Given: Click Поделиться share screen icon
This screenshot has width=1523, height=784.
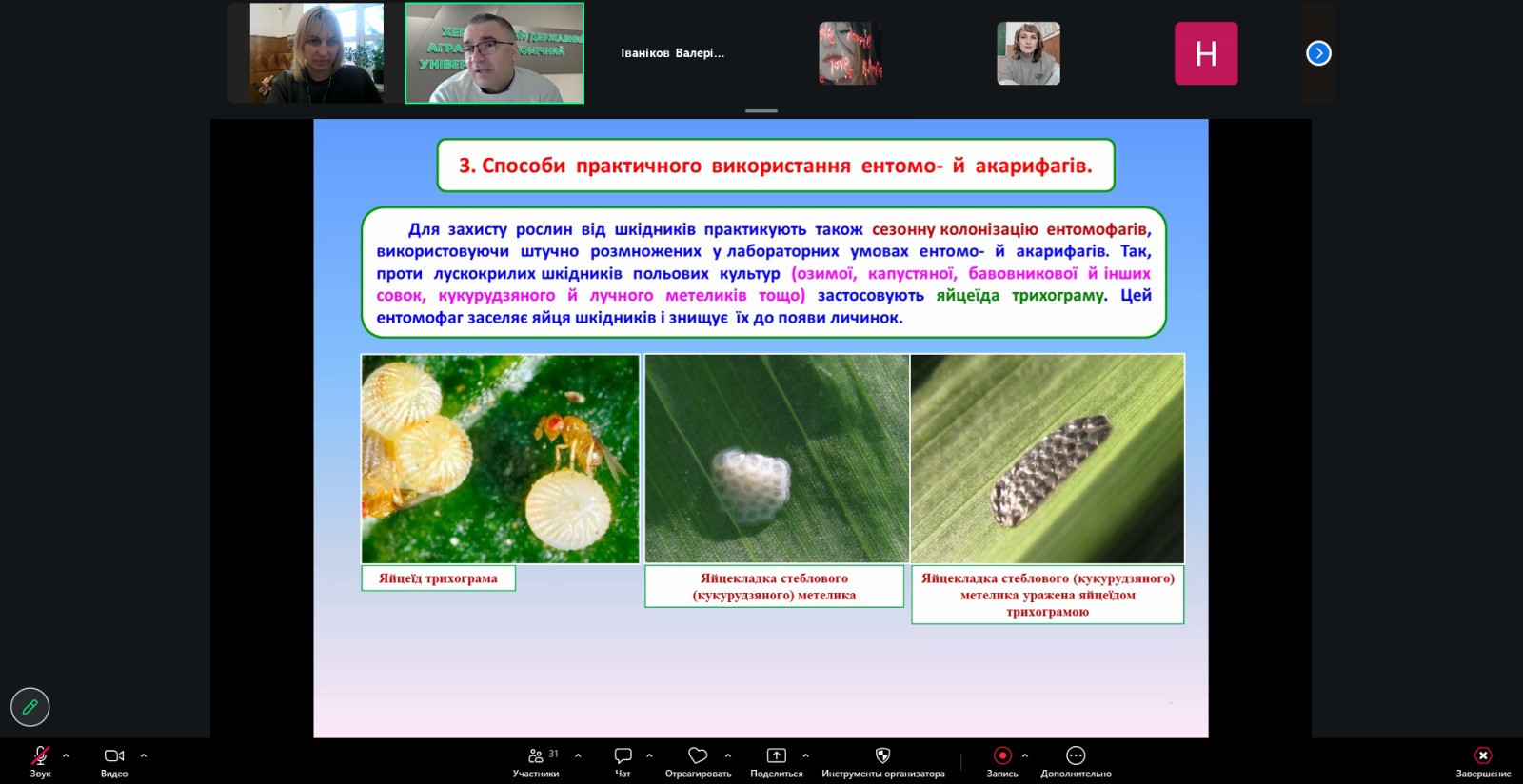Looking at the screenshot, I should (777, 756).
